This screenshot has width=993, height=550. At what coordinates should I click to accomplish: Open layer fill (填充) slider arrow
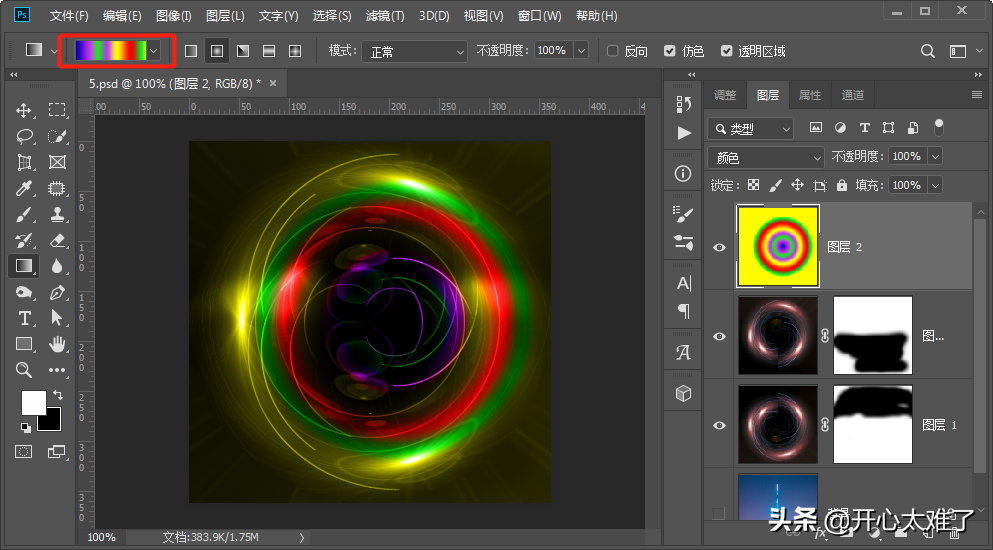[935, 185]
